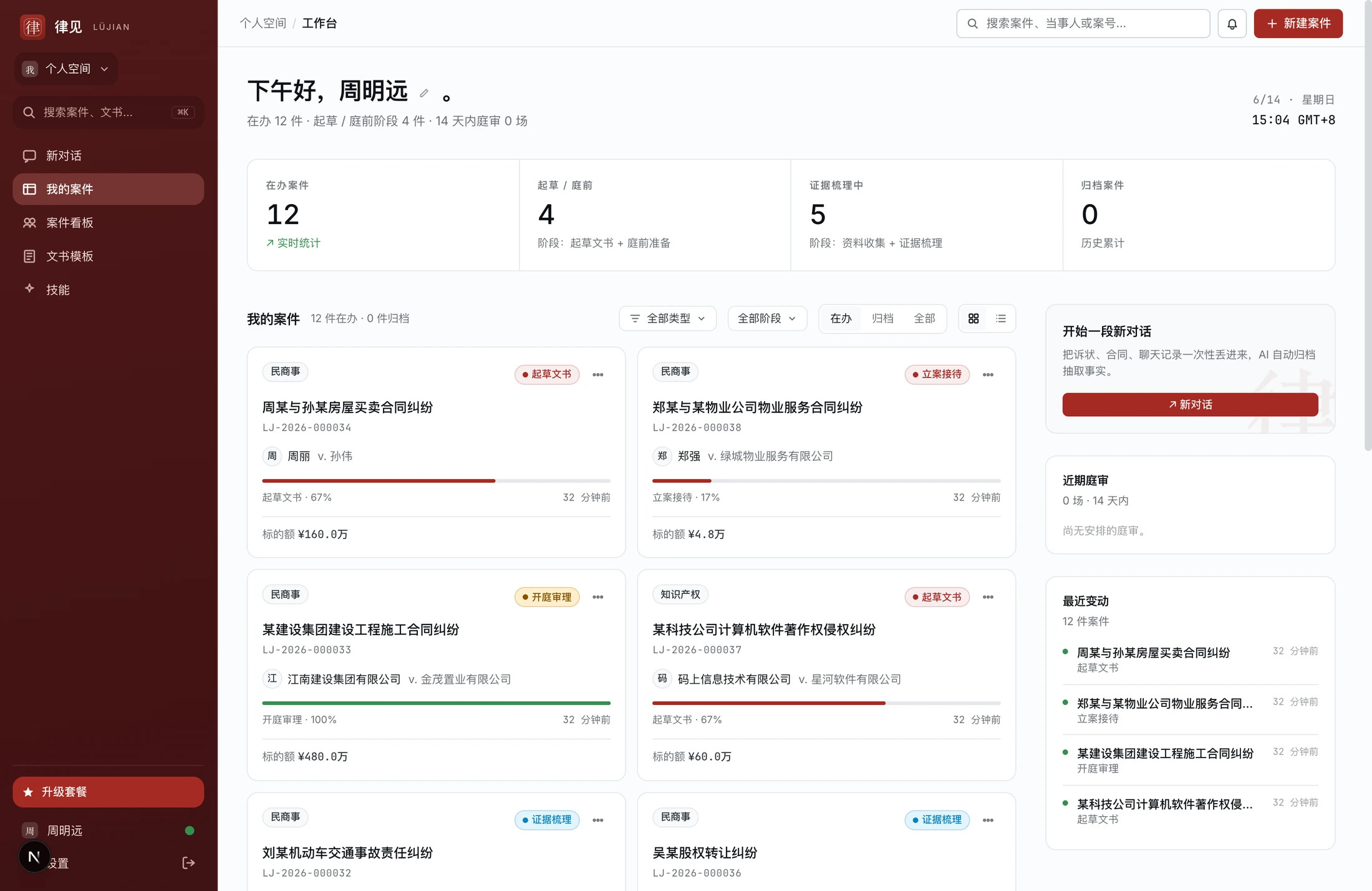
Task: Click the 新建案件 button
Action: (1298, 24)
